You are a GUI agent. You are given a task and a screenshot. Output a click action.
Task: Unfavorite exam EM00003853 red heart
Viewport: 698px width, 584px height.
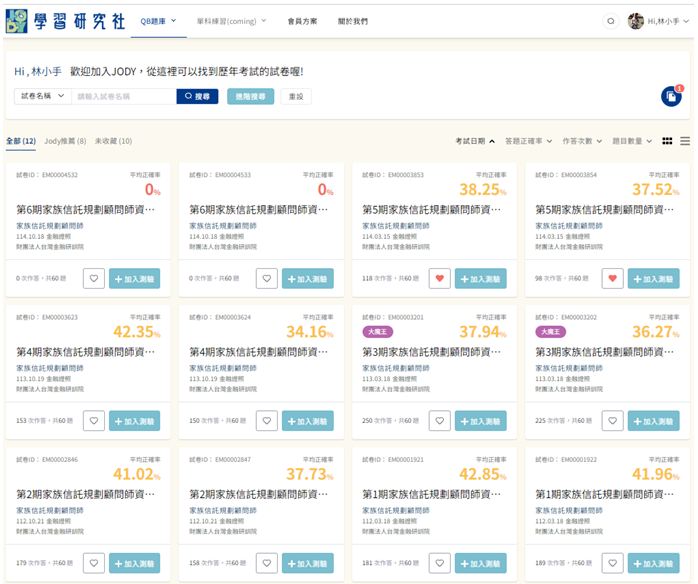click(440, 279)
